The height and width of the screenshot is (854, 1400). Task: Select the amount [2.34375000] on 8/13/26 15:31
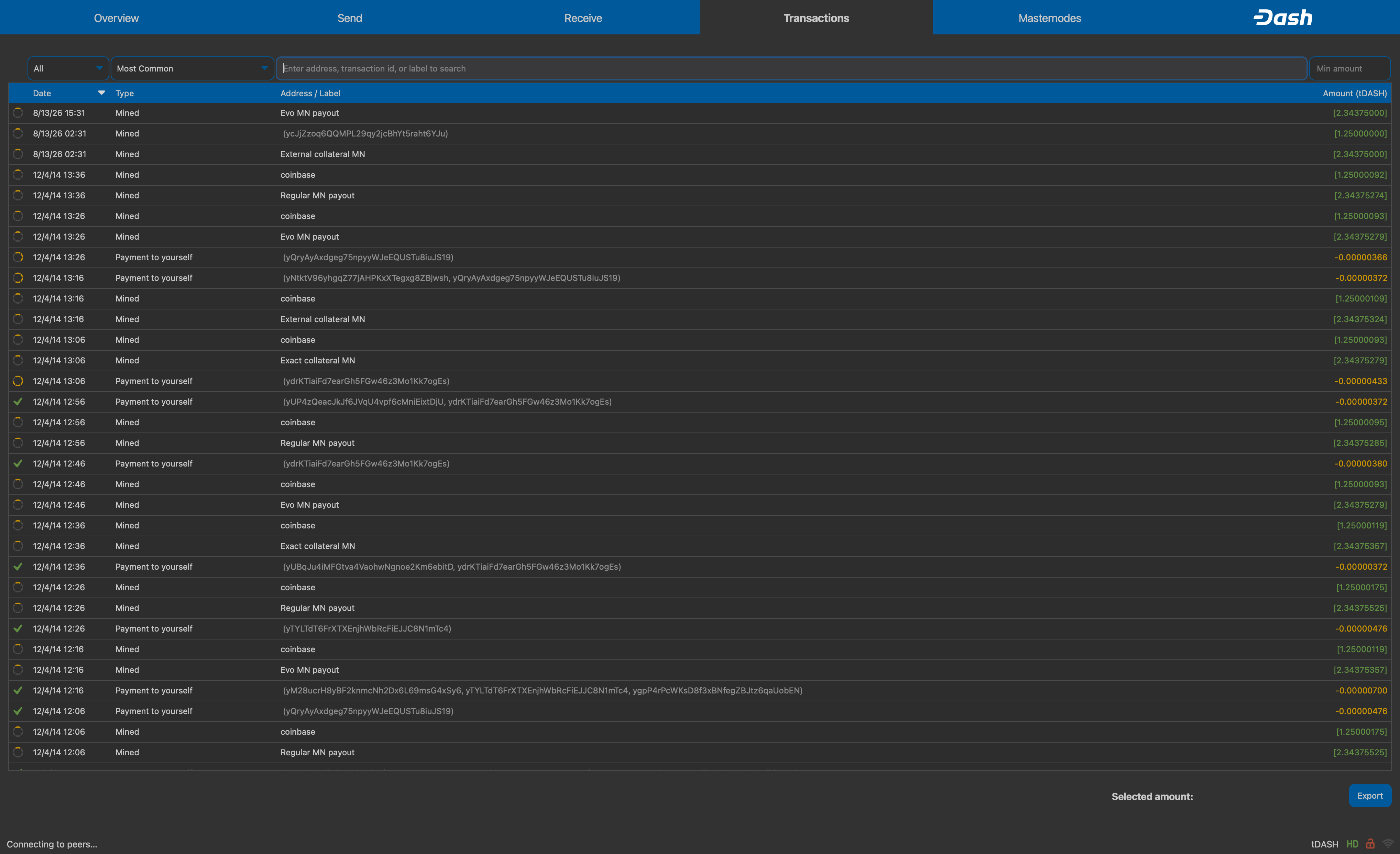(1360, 113)
